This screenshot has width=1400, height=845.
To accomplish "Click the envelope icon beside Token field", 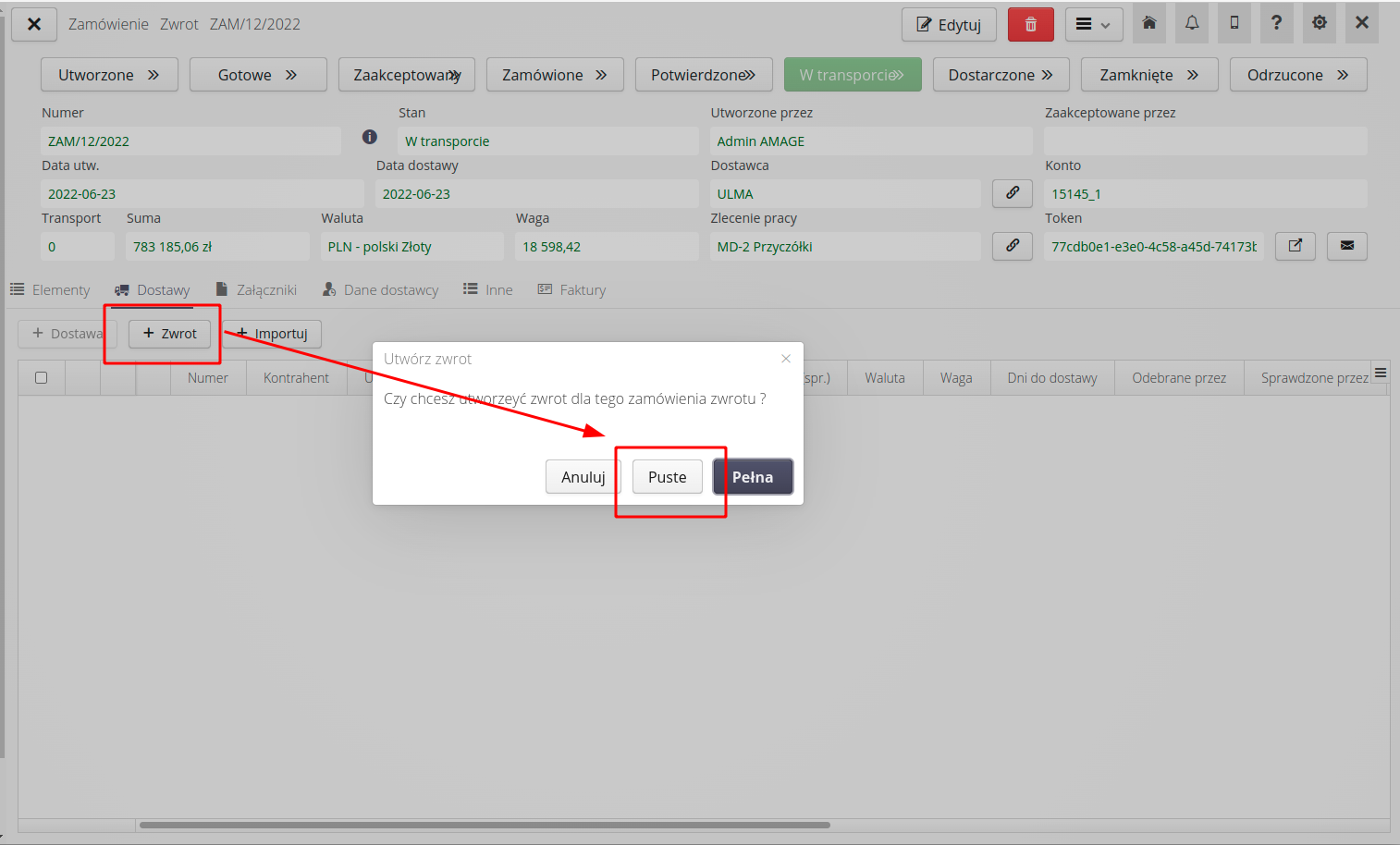I will pos(1347,246).
